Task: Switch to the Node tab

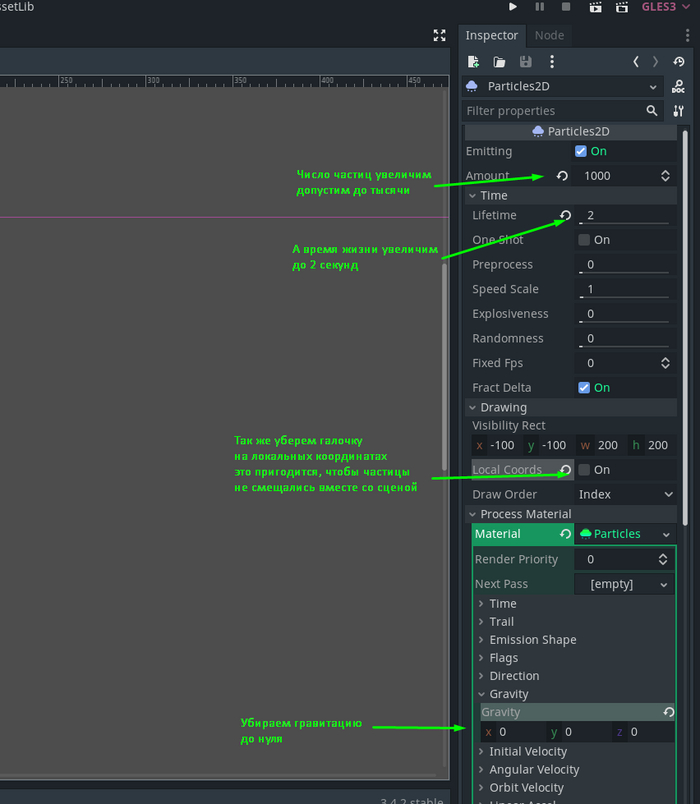Action: point(549,35)
